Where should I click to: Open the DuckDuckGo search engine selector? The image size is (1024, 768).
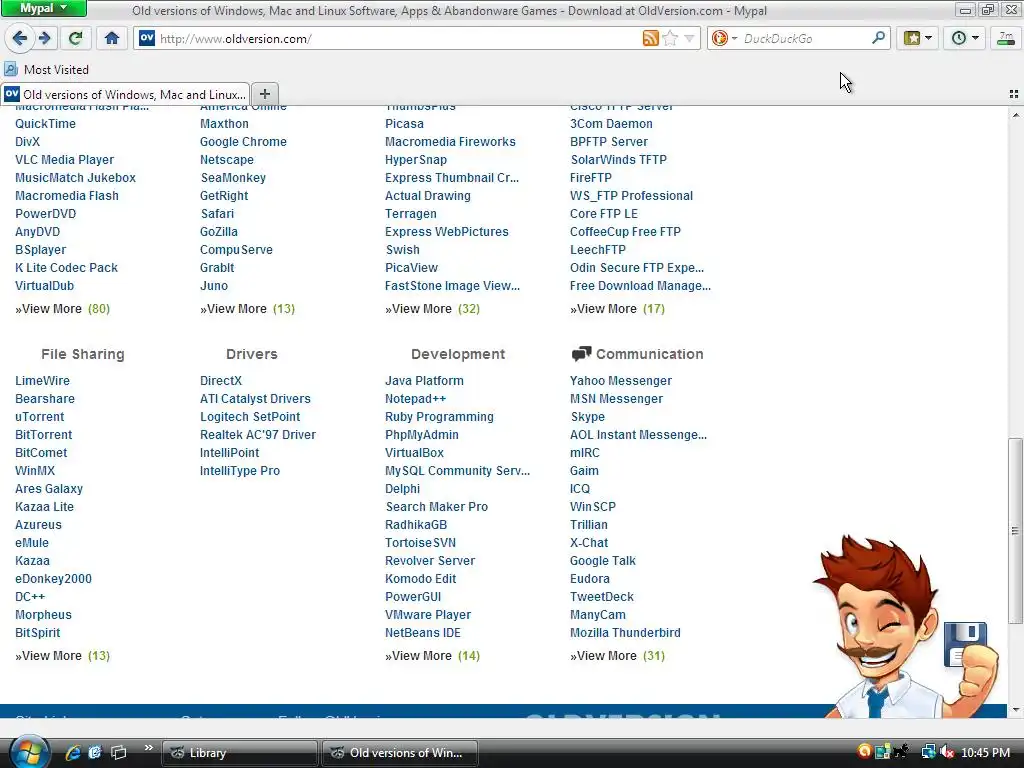[x=724, y=38]
